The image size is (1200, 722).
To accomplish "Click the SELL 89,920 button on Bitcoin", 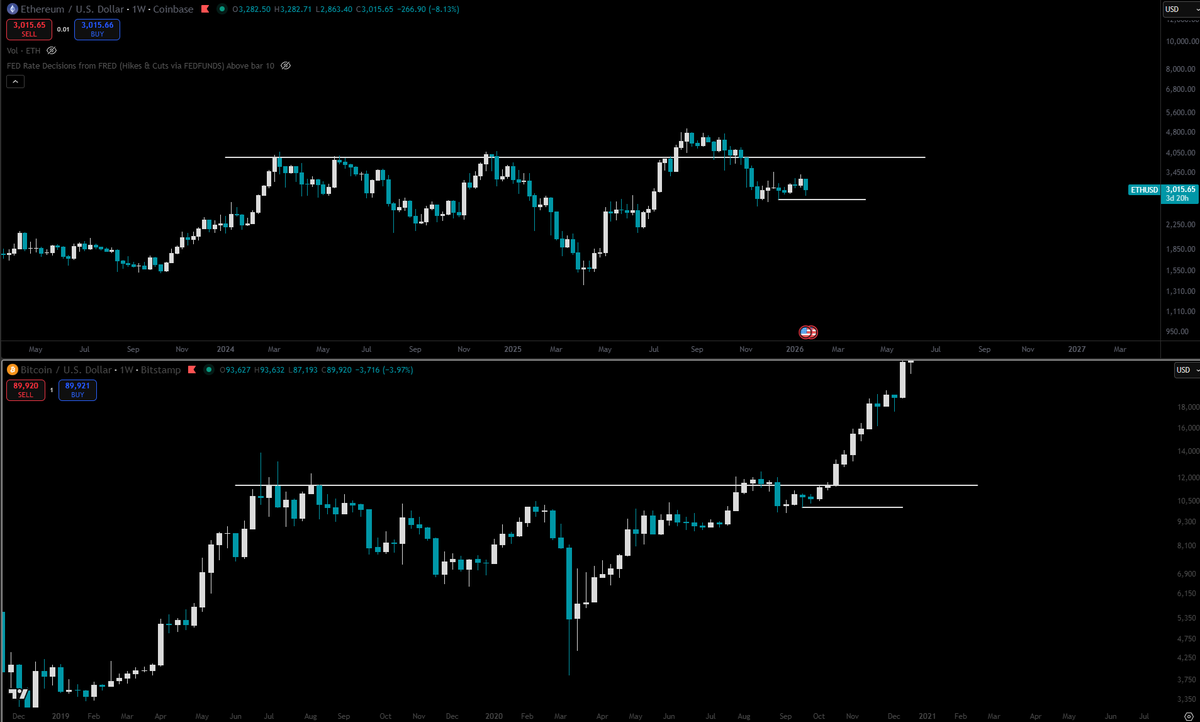I will [x=26, y=388].
